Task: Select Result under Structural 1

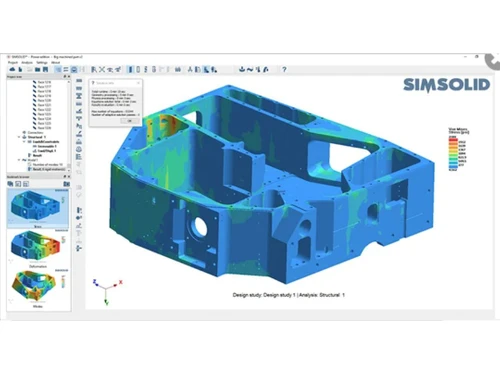Action: [x=37, y=155]
